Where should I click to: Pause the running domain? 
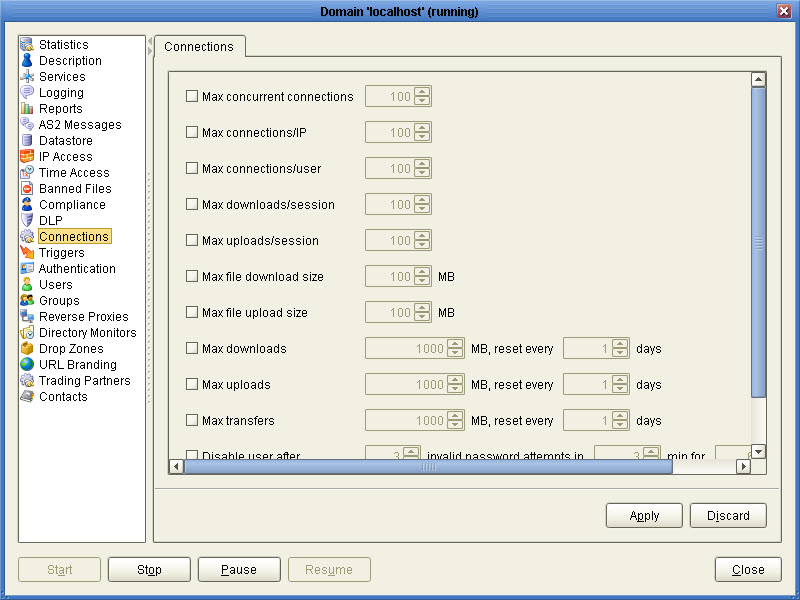click(x=239, y=569)
